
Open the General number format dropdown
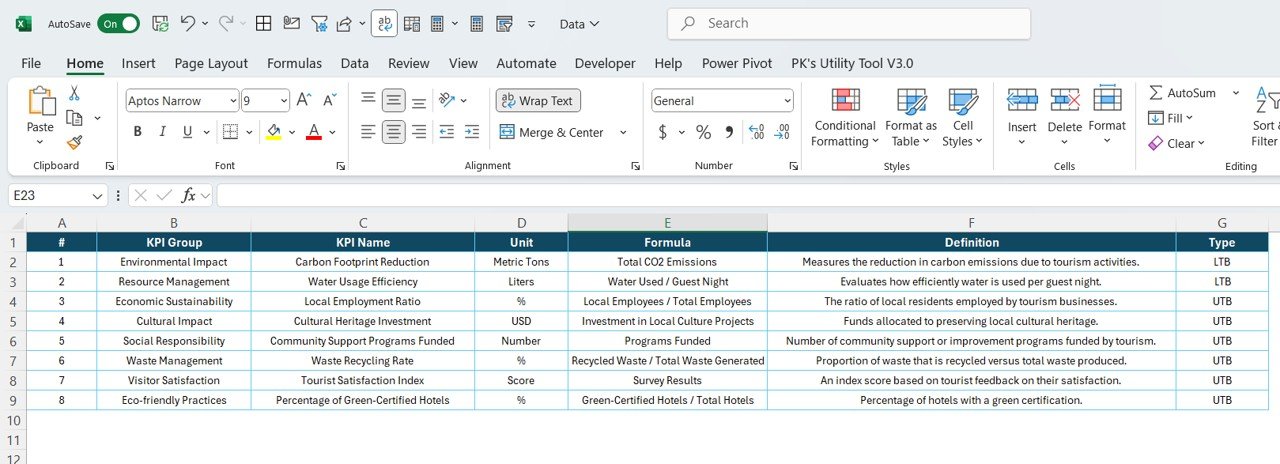coord(787,100)
